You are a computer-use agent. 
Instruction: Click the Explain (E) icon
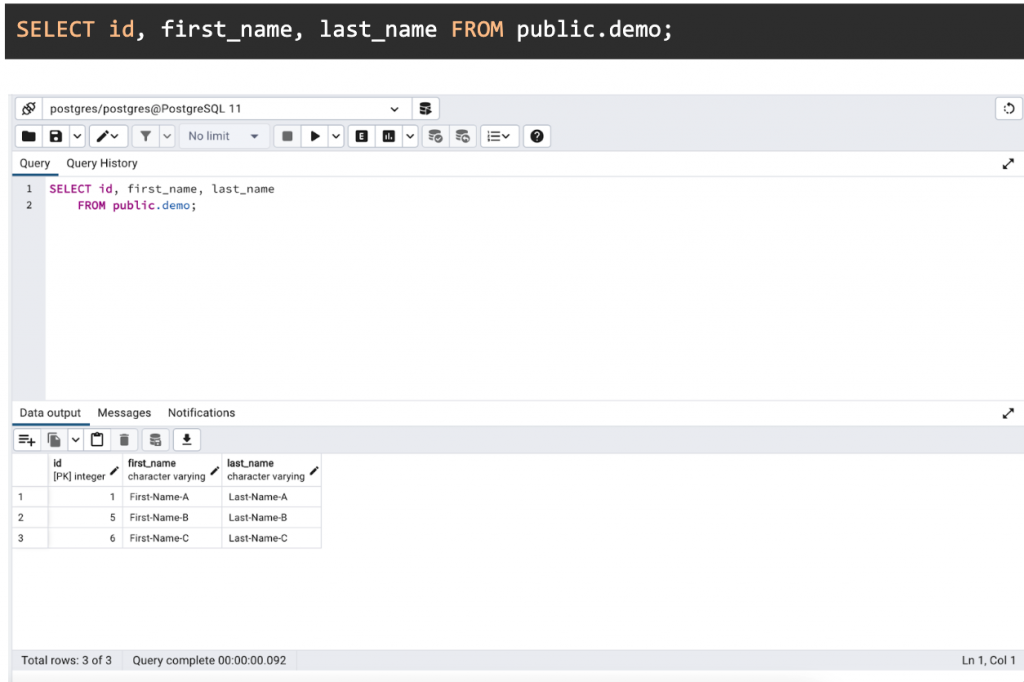tap(362, 136)
